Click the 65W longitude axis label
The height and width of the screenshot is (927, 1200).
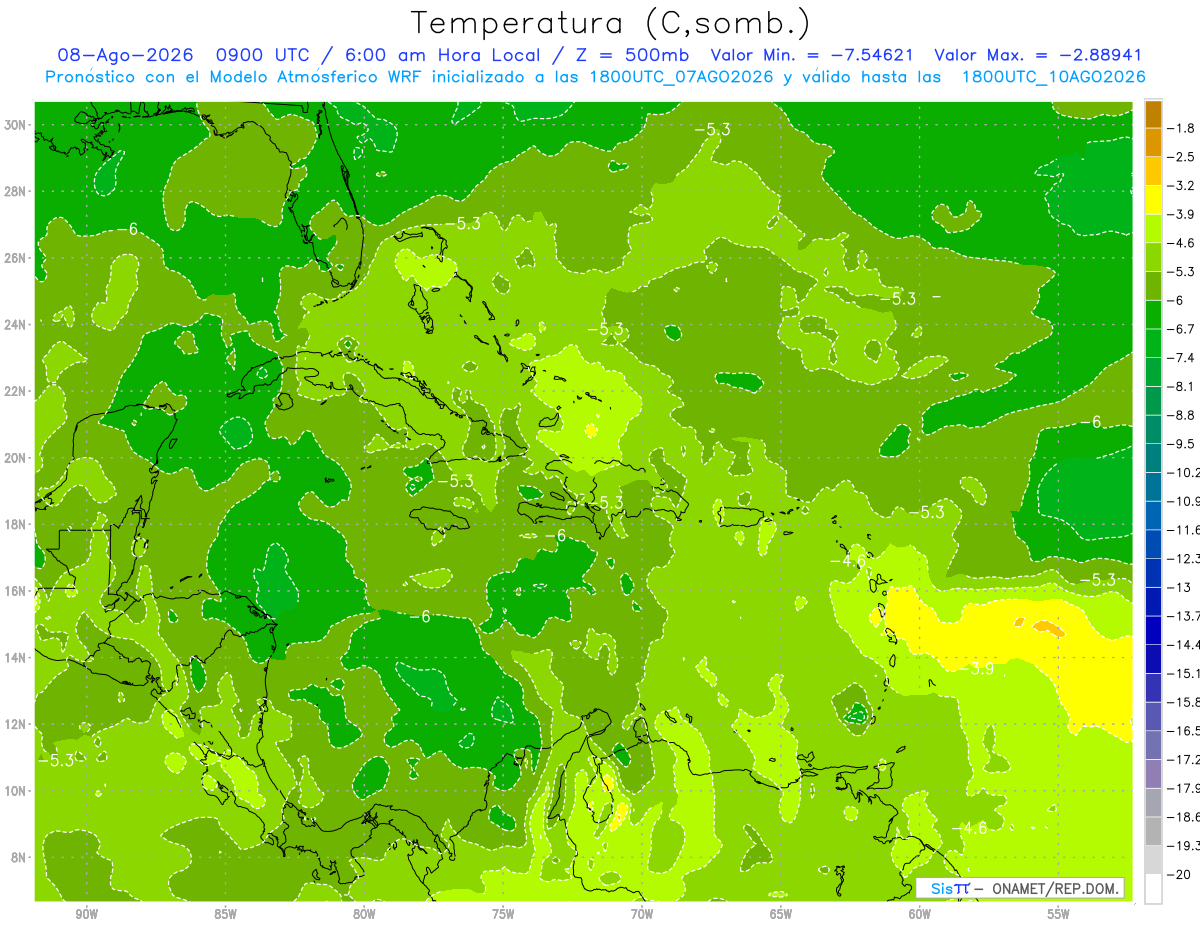coord(781,914)
